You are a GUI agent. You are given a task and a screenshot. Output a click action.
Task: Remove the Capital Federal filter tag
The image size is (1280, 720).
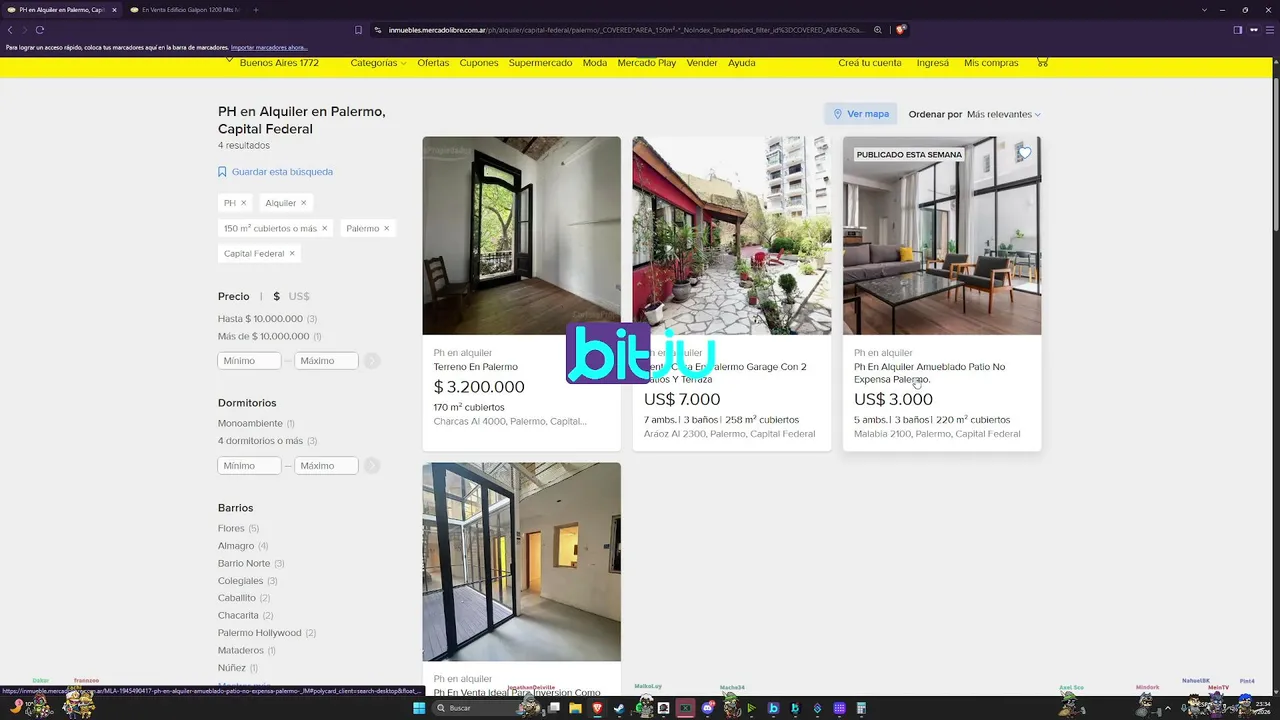coord(292,254)
